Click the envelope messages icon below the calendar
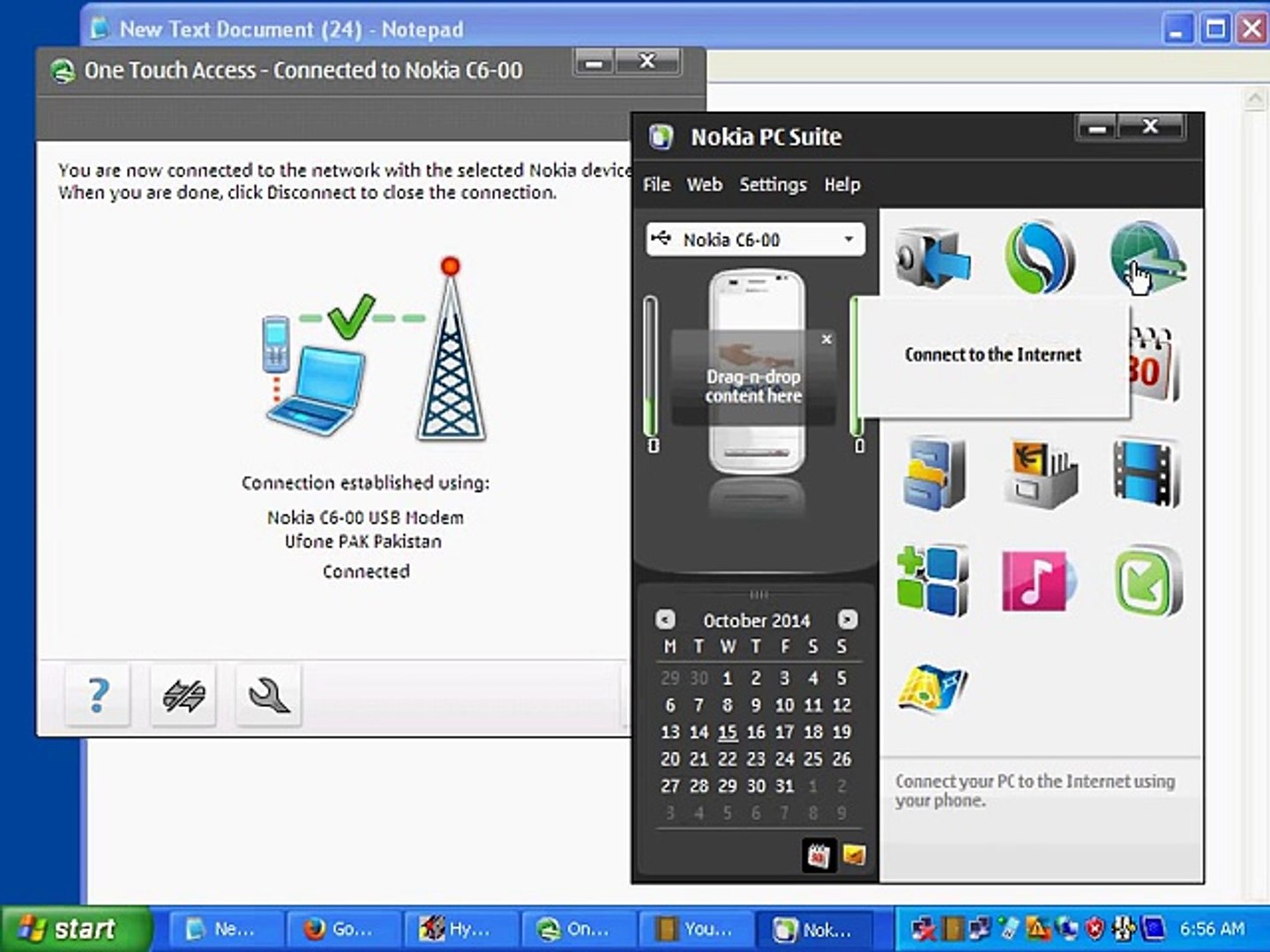The height and width of the screenshot is (952, 1270). click(x=854, y=854)
